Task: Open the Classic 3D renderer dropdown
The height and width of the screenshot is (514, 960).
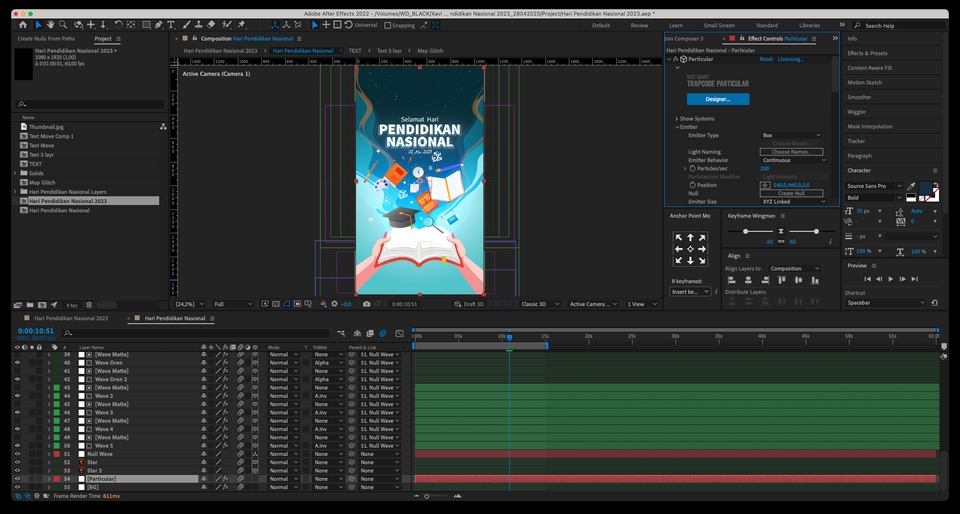Action: tap(540, 304)
